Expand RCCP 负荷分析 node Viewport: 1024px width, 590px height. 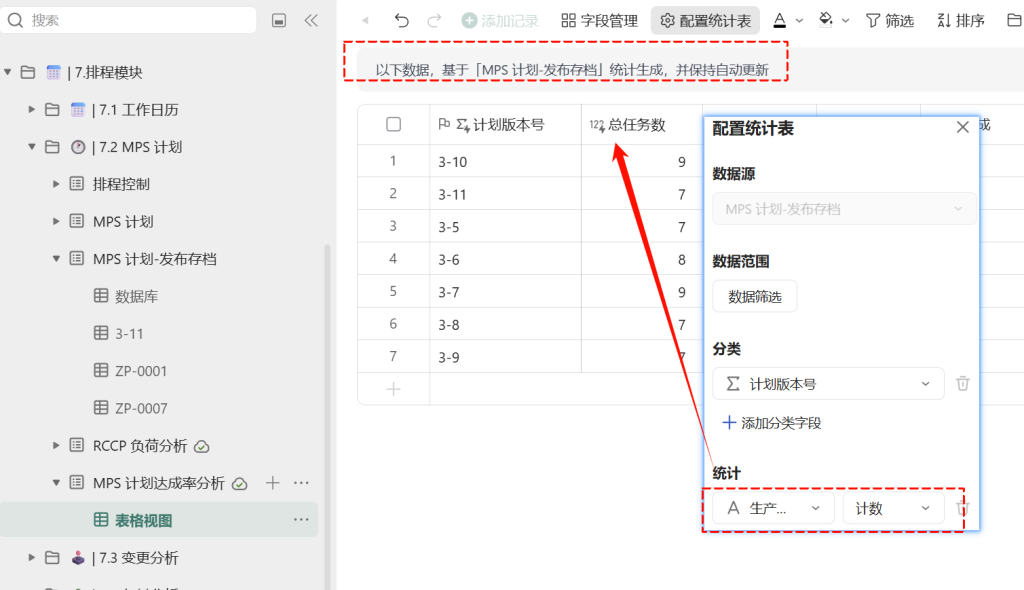click(56, 446)
